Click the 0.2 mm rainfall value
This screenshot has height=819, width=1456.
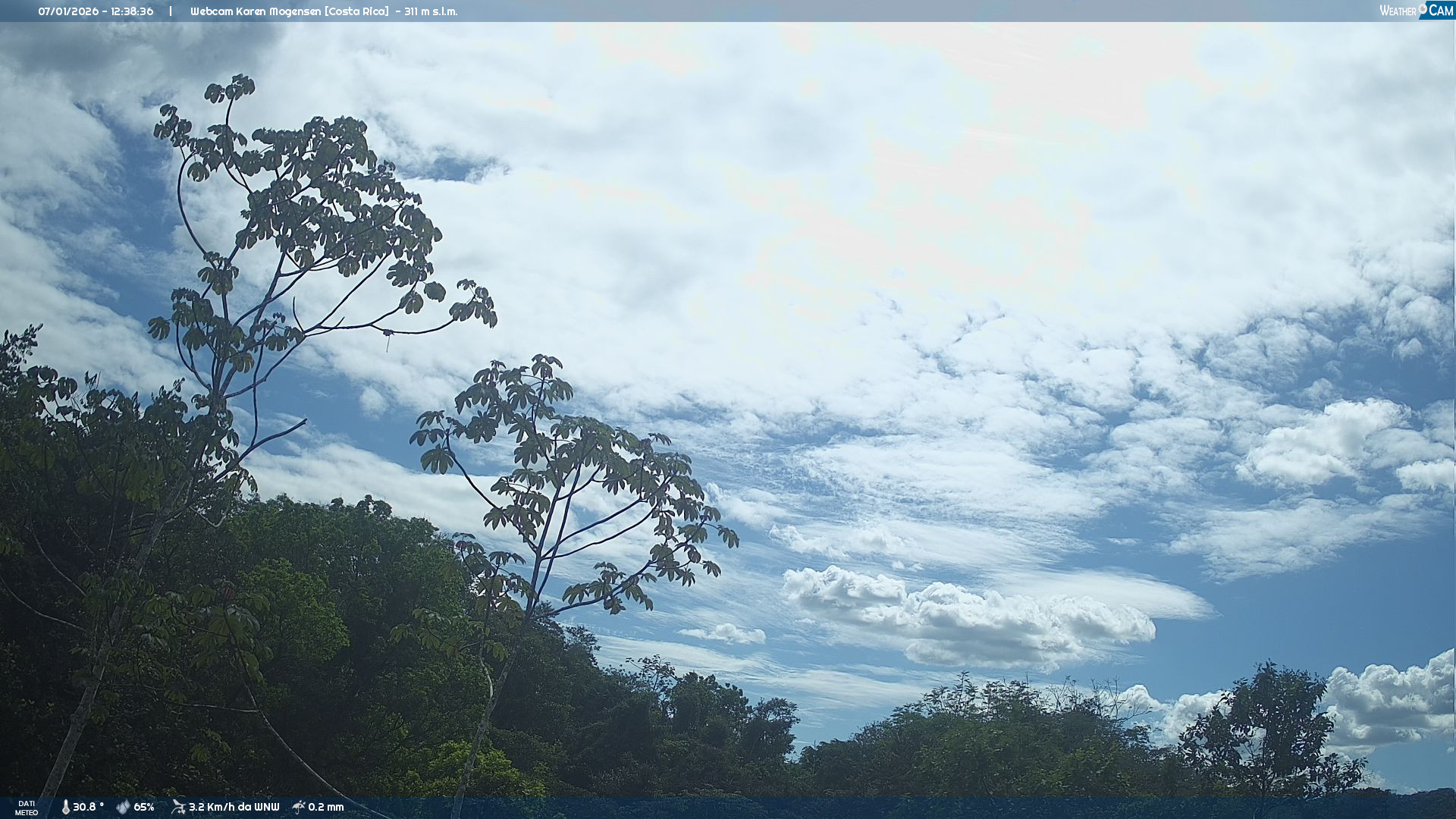[326, 807]
